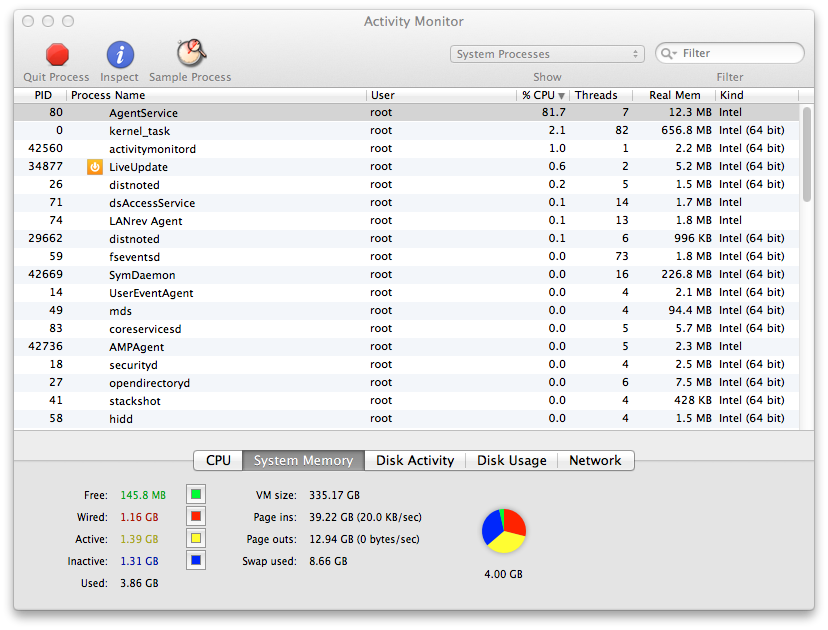Select the distnoted process with PID 29662
The width and height of the screenshot is (828, 630).
pyautogui.click(x=407, y=238)
